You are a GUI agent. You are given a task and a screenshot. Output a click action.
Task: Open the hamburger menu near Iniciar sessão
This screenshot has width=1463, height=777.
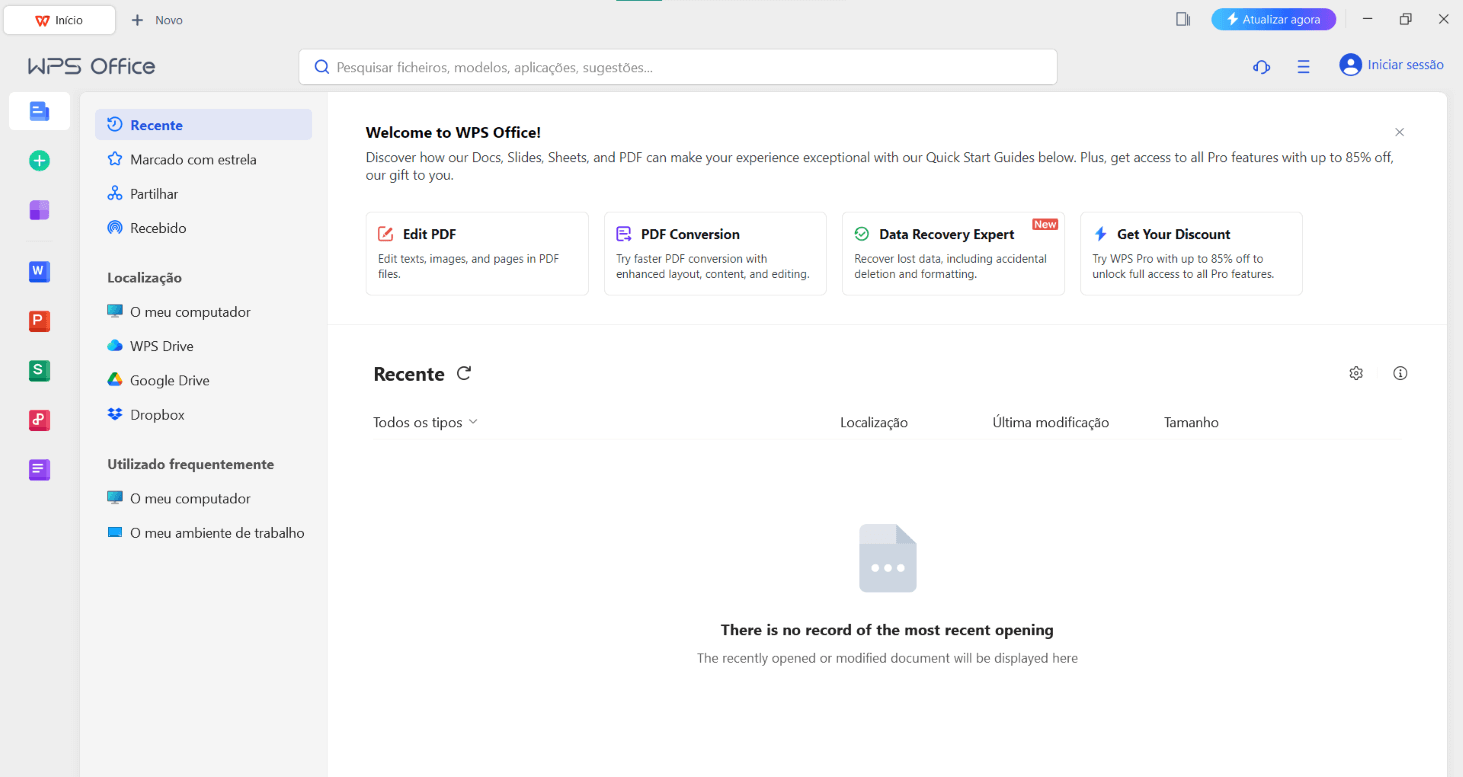[1303, 66]
